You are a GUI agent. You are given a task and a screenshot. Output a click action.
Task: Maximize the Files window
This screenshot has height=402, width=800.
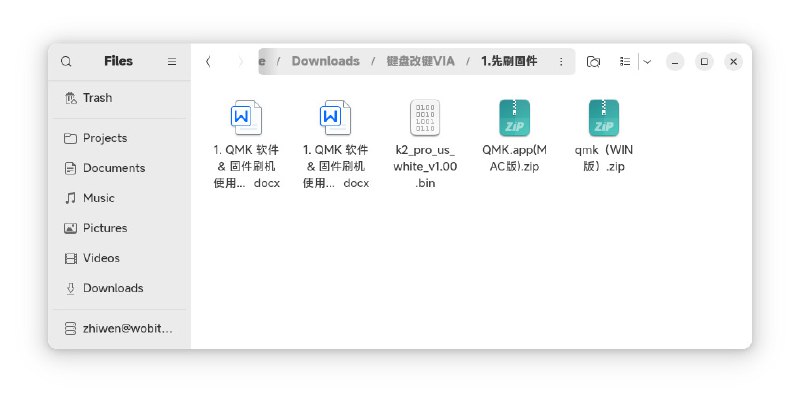[704, 62]
